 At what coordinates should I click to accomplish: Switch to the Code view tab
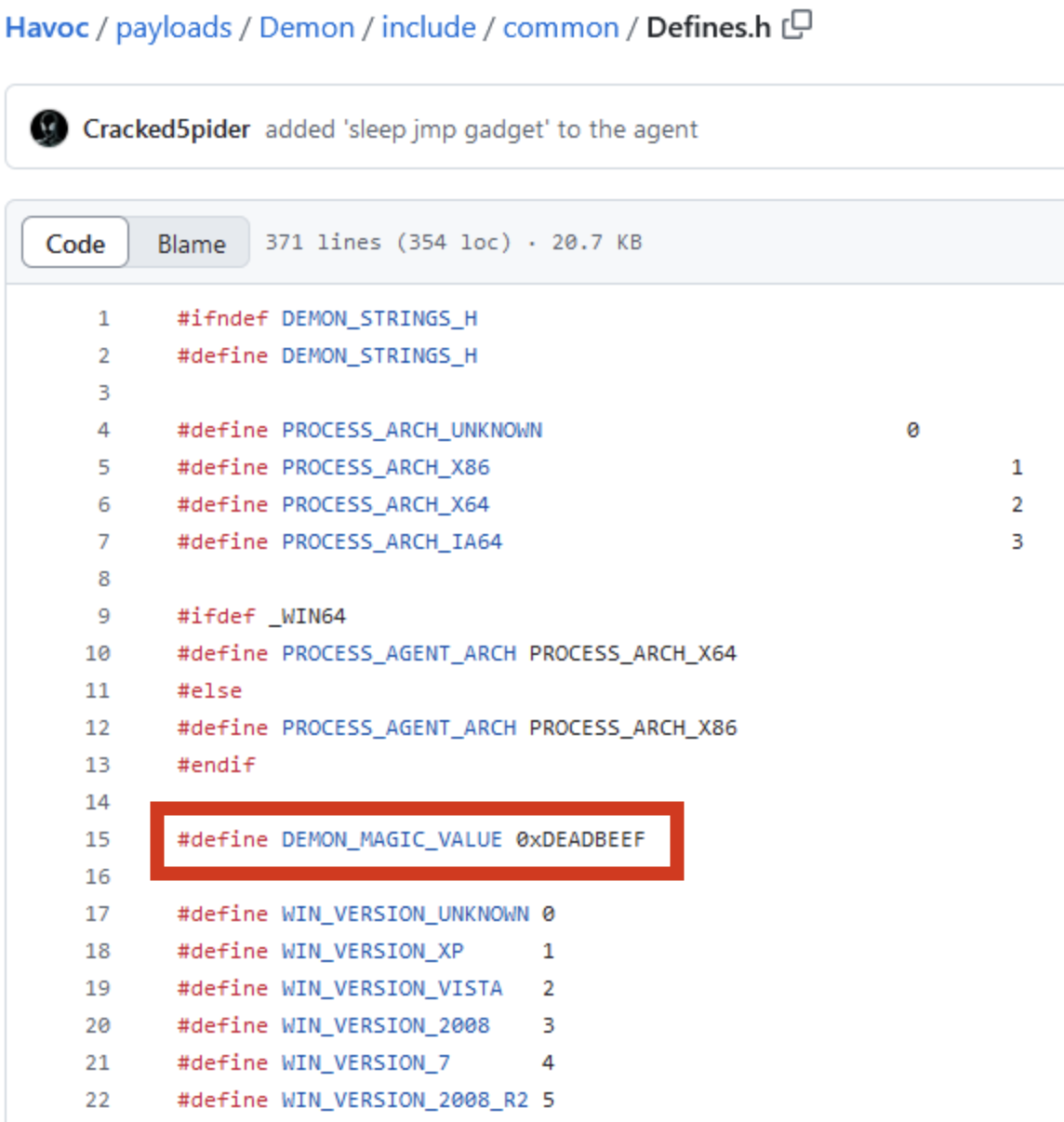point(75,244)
